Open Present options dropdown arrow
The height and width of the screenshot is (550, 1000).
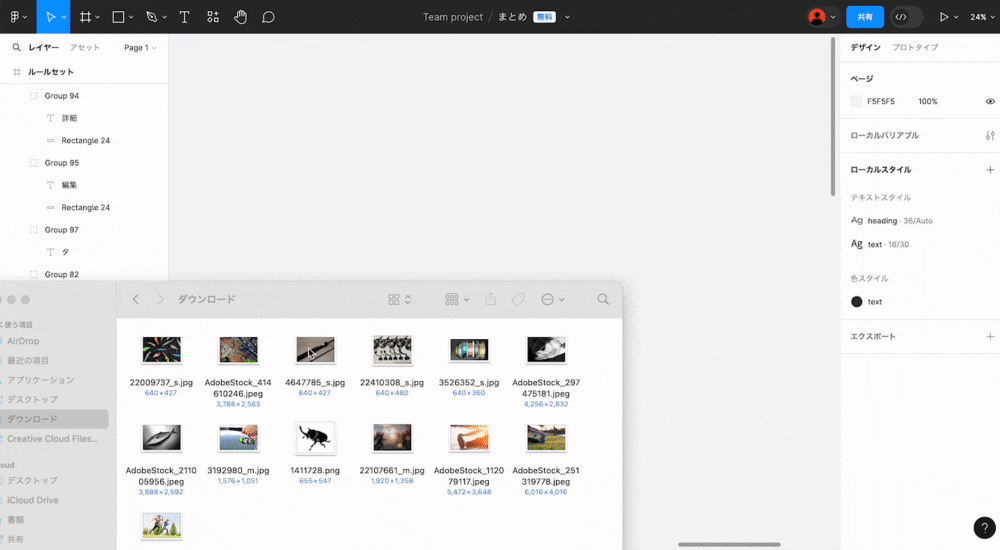point(956,17)
